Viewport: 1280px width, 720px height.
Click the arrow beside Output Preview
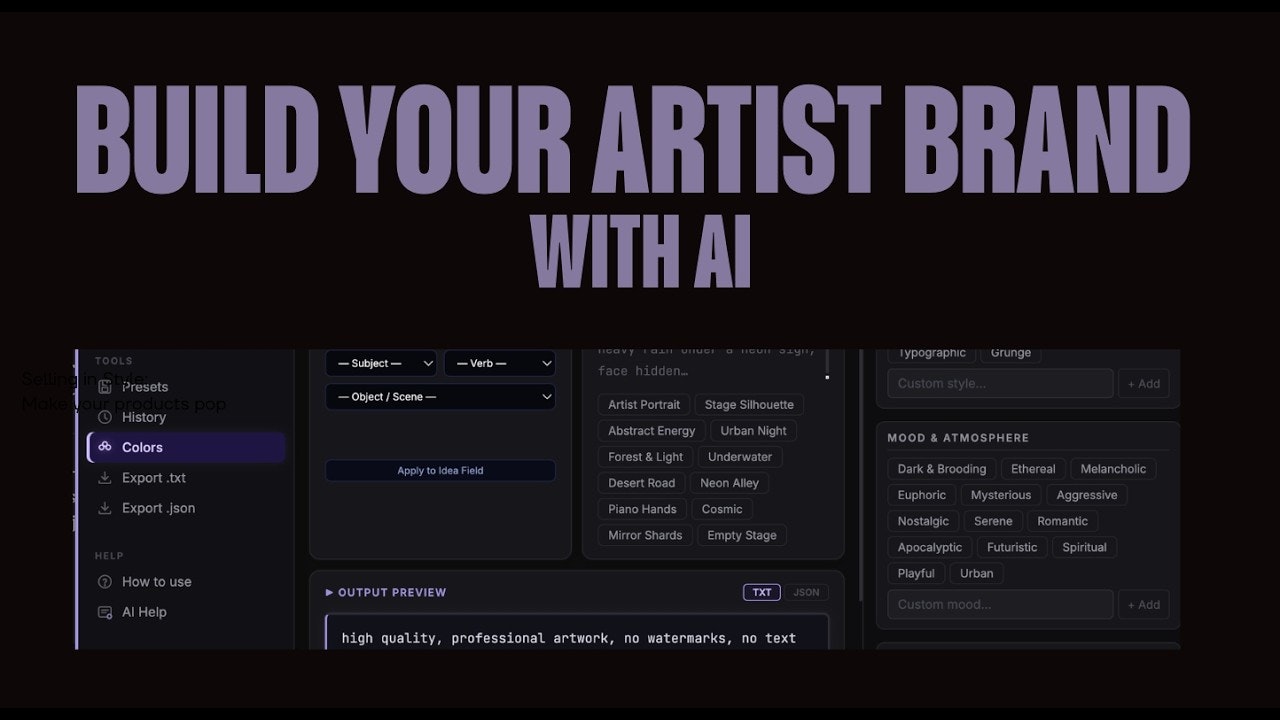330,592
